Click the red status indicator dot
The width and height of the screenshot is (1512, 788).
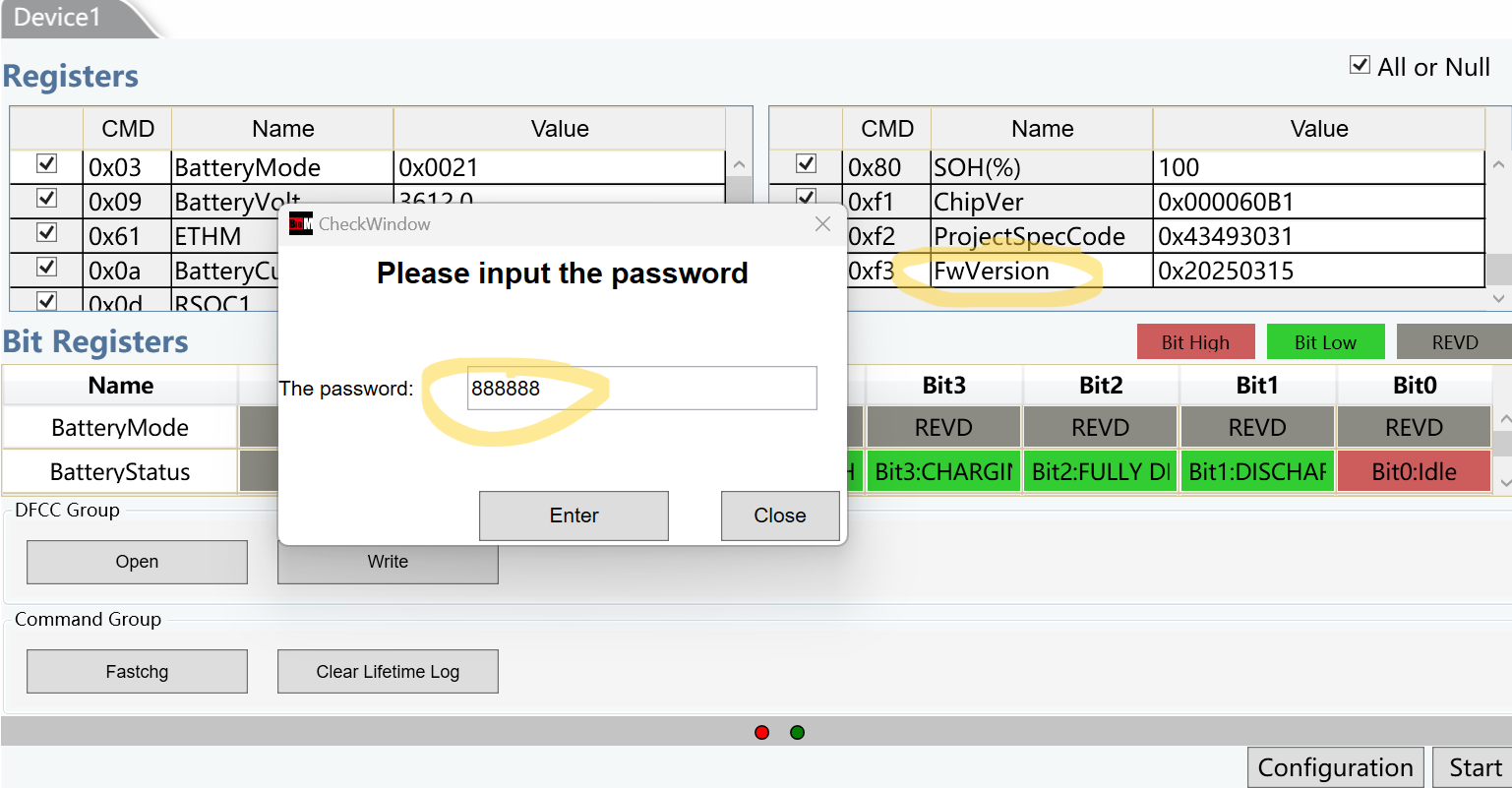pyautogui.click(x=761, y=732)
